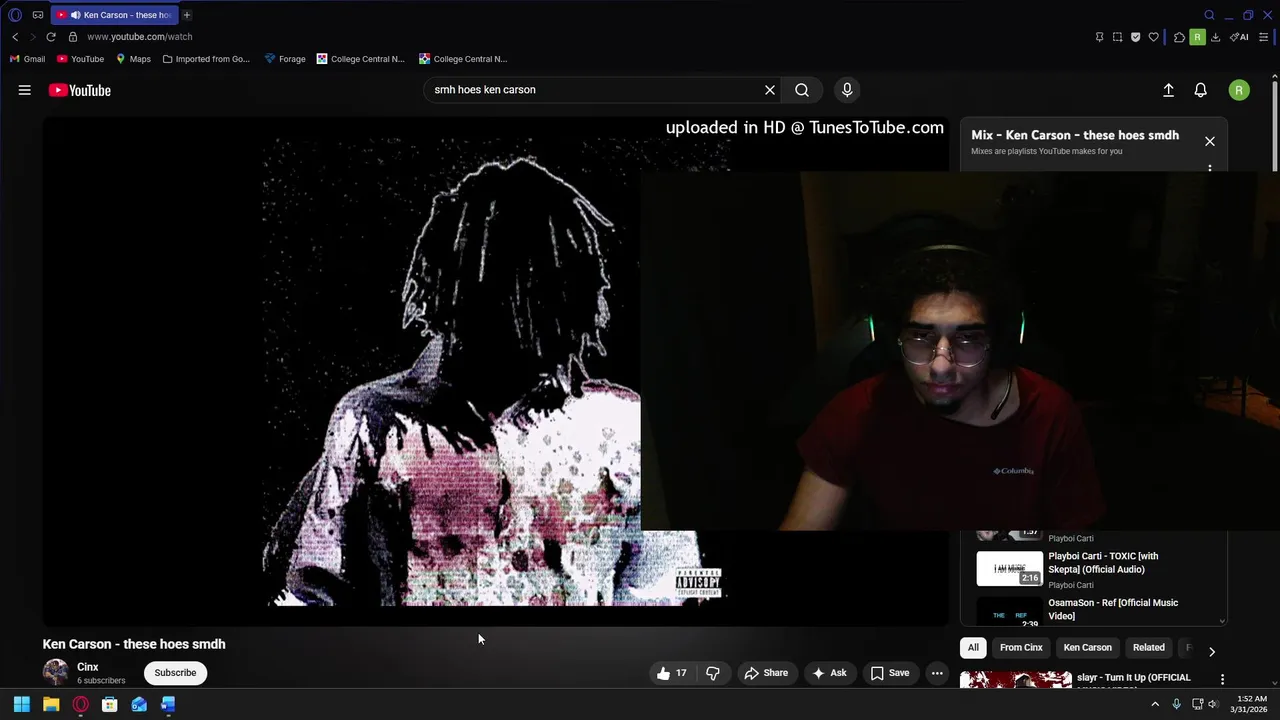Add page to bookmarks with heart
This screenshot has height=720, width=1280.
(1153, 37)
